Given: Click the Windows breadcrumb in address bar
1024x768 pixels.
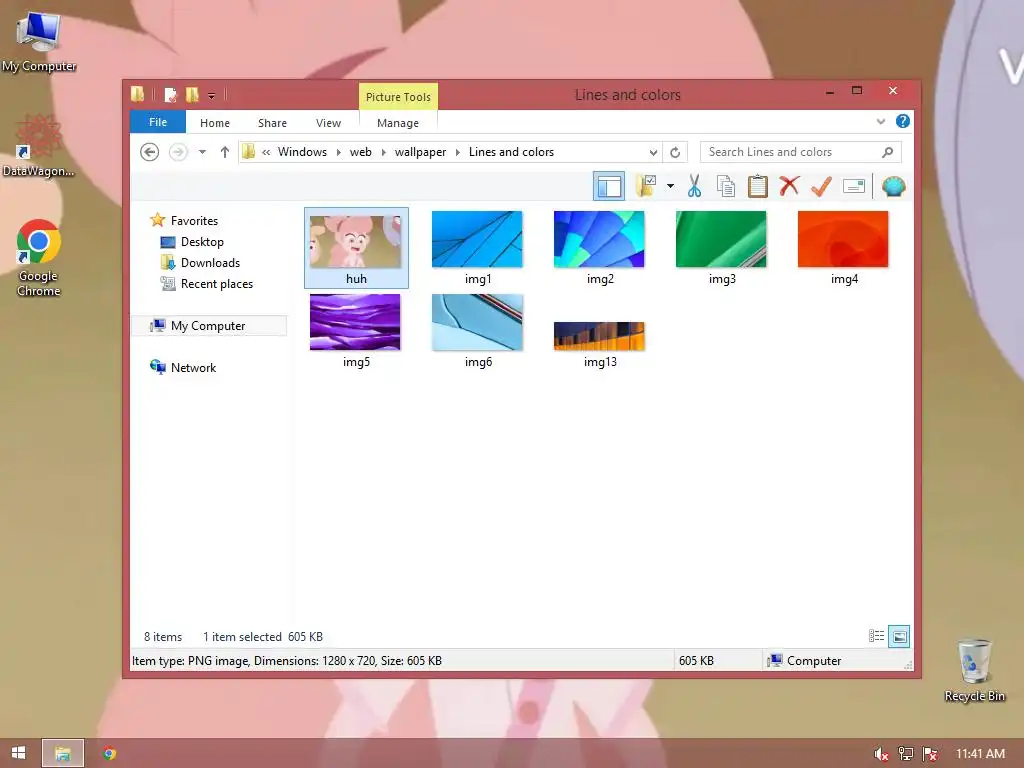Looking at the screenshot, I should (x=302, y=152).
